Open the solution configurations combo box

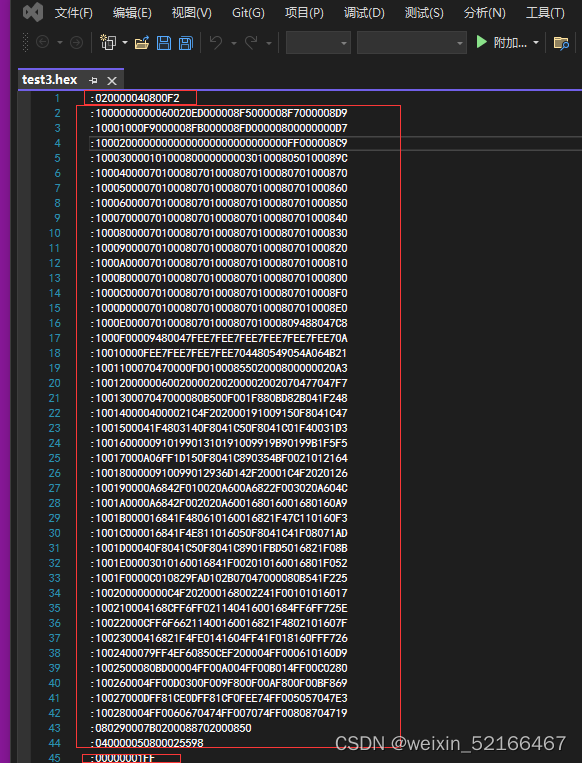318,43
